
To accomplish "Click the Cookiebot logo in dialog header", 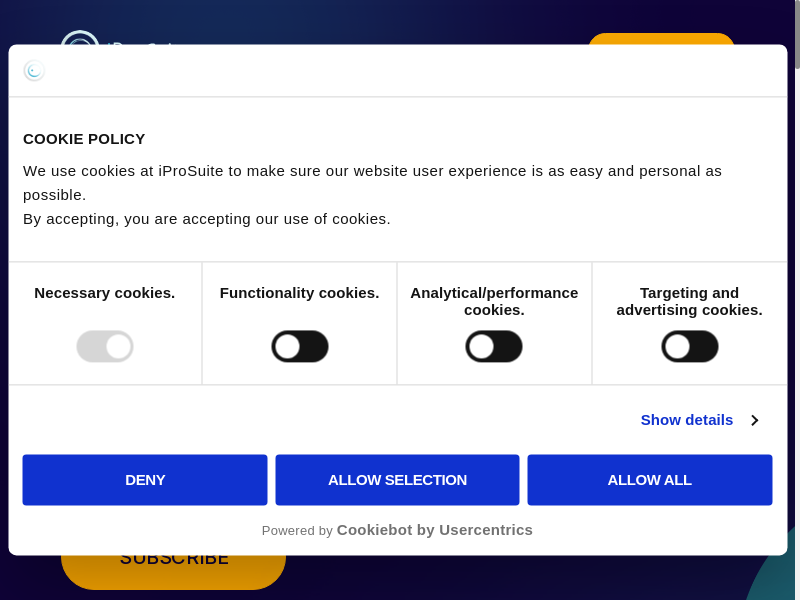I will [34, 70].
